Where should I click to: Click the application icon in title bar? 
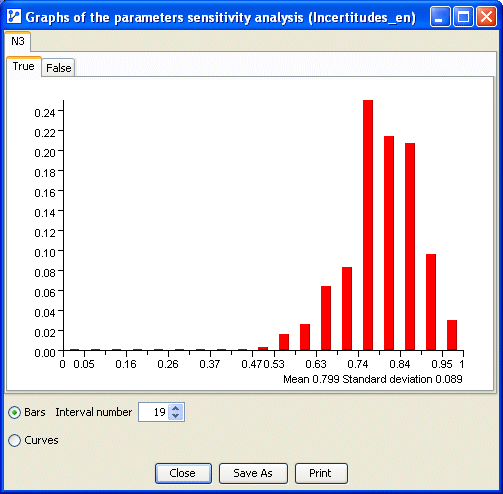coord(14,16)
